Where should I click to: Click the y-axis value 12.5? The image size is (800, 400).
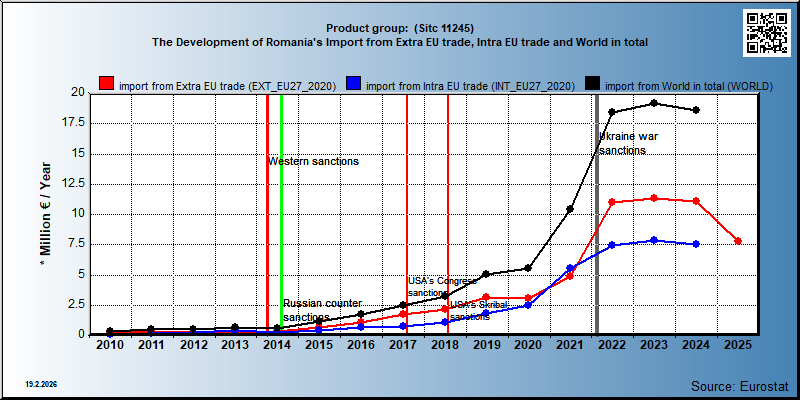coord(73,184)
